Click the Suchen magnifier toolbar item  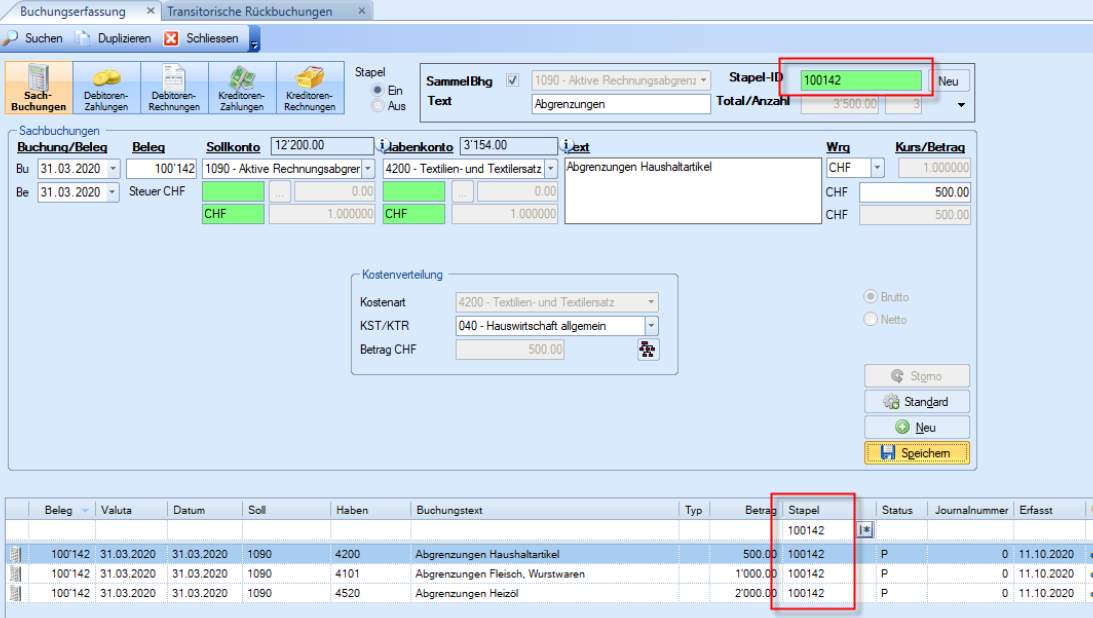click(33, 38)
